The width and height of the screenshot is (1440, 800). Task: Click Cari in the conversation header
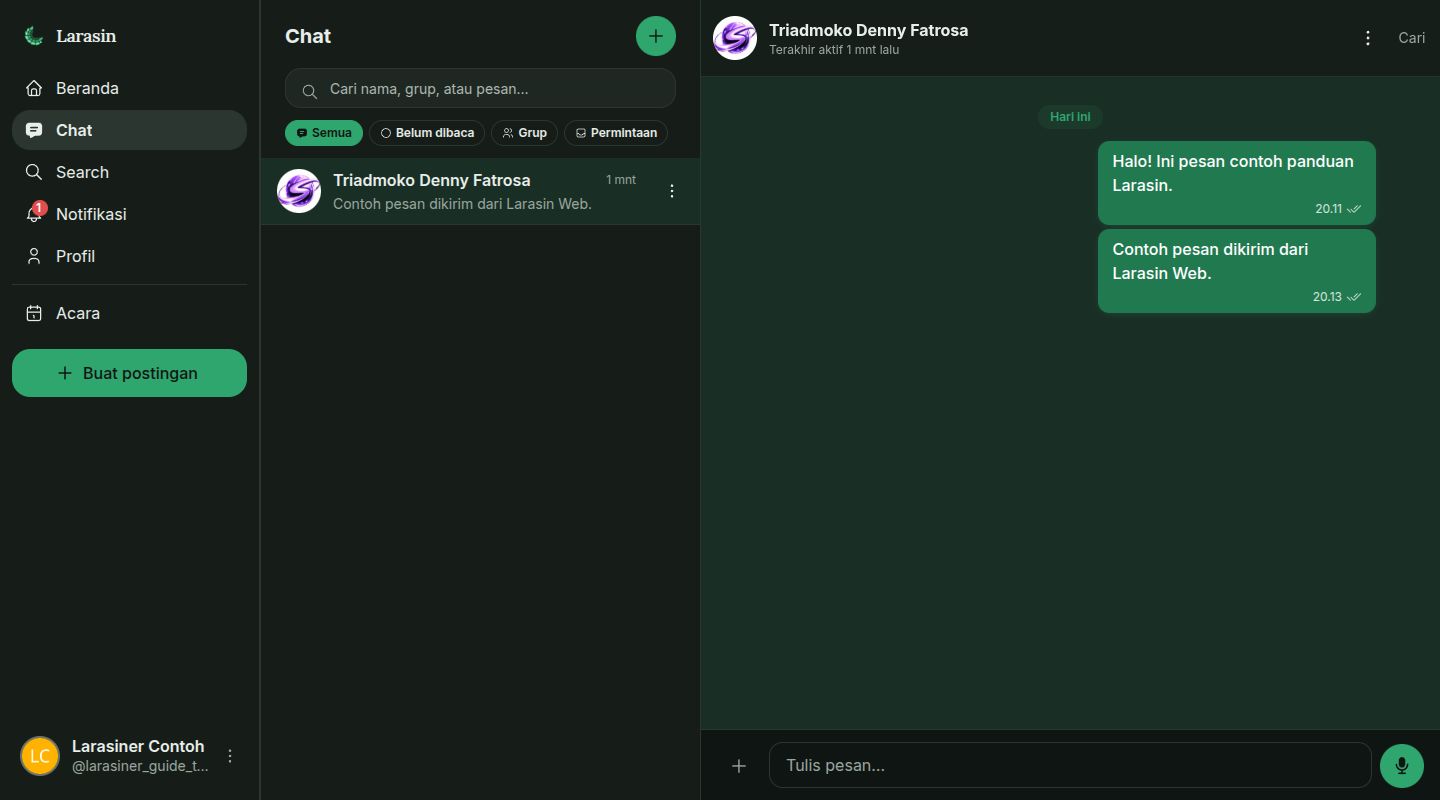(x=1411, y=38)
